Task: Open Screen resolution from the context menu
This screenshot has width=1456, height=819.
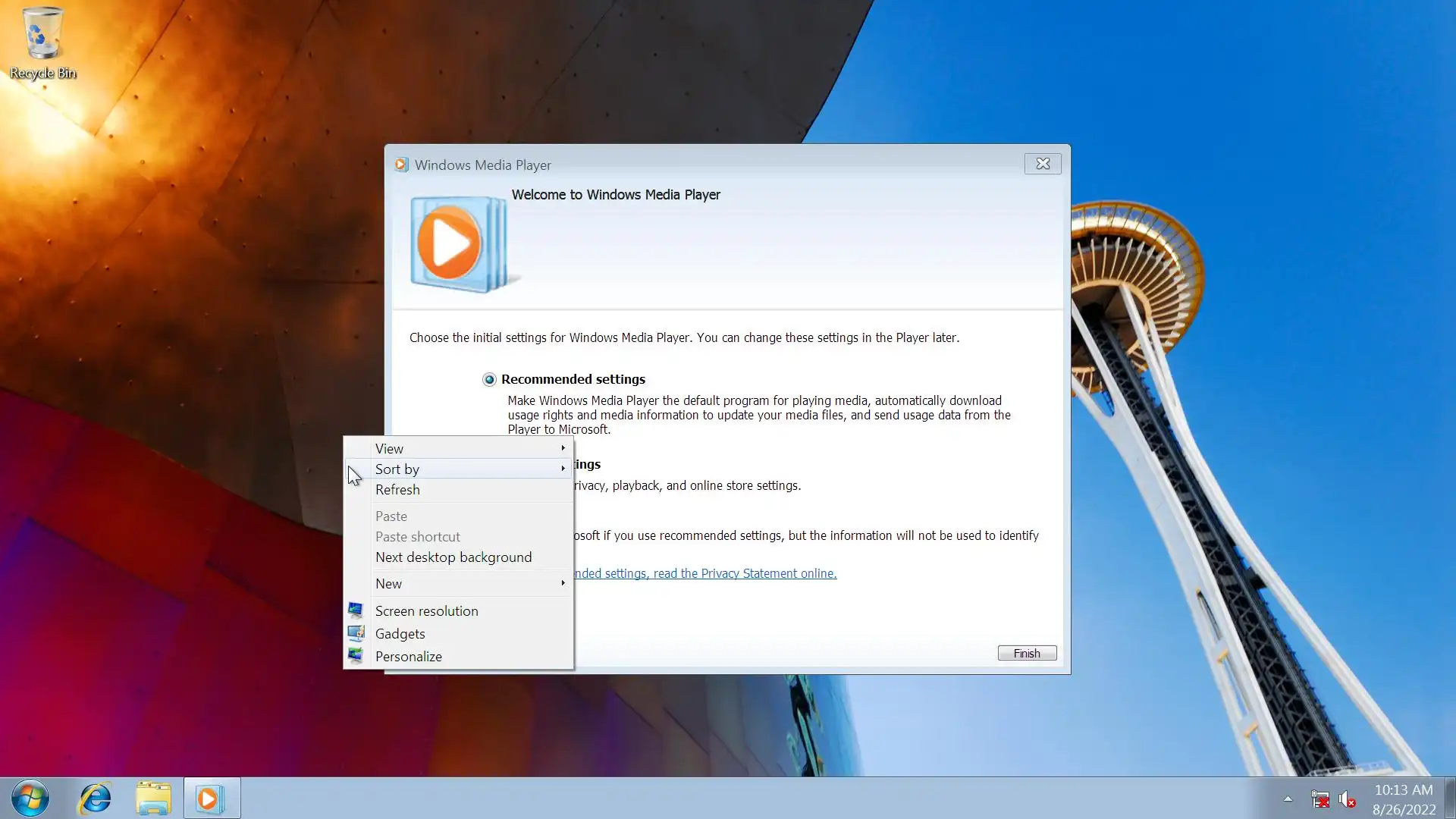Action: 426,611
